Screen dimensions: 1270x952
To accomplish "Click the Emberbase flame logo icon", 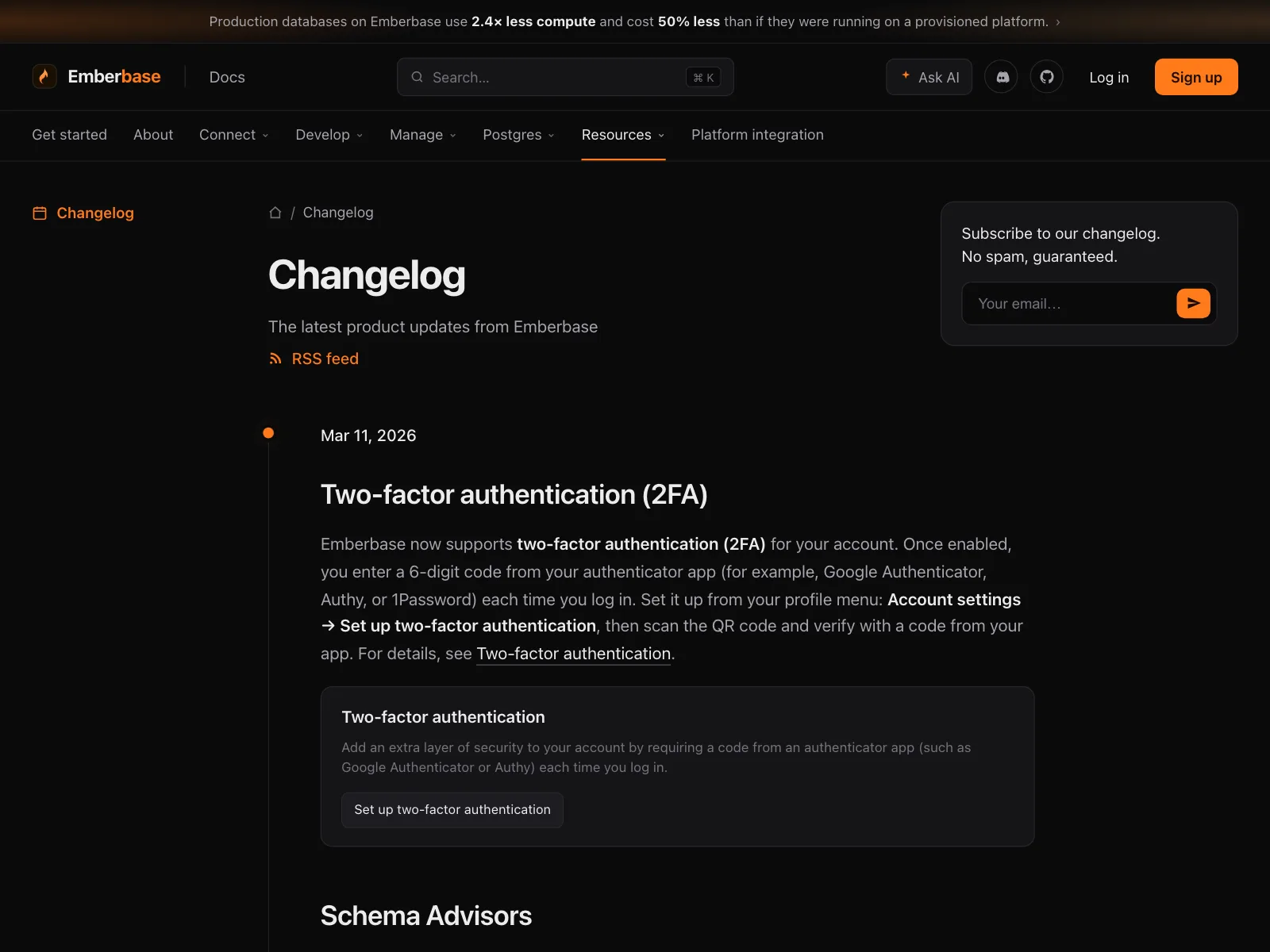I will [44, 77].
